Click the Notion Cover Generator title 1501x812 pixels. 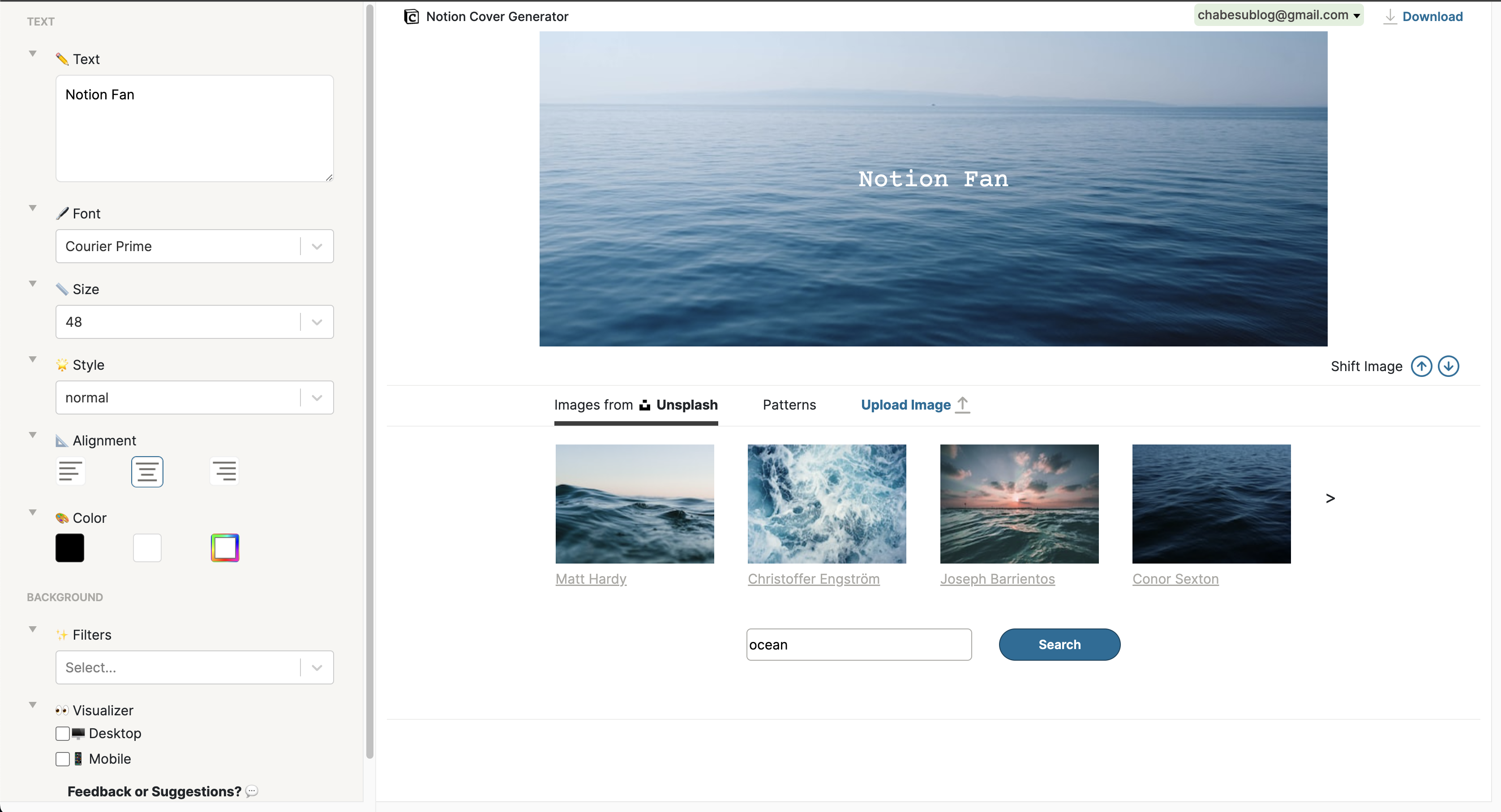click(x=497, y=16)
